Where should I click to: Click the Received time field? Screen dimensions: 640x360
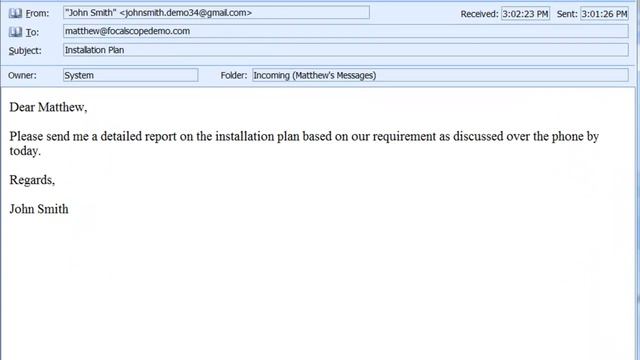(525, 14)
